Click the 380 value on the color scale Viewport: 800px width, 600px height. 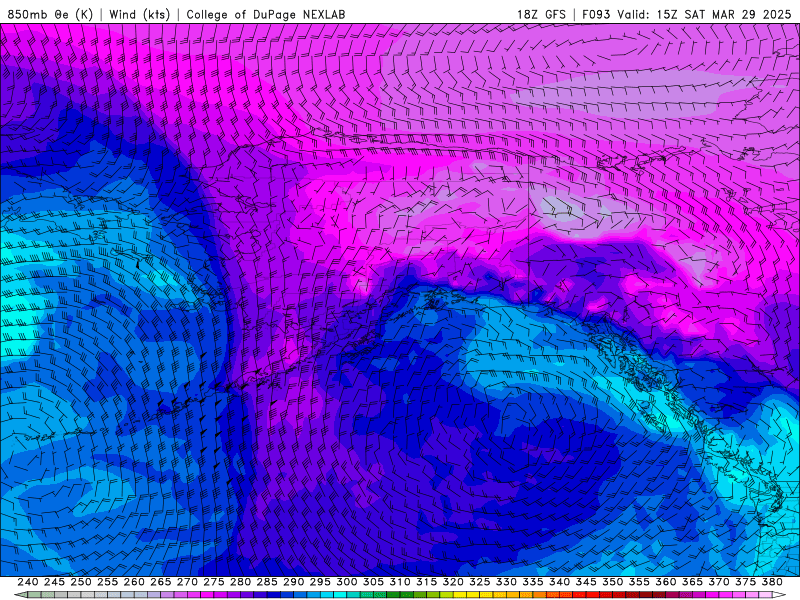(x=772, y=582)
